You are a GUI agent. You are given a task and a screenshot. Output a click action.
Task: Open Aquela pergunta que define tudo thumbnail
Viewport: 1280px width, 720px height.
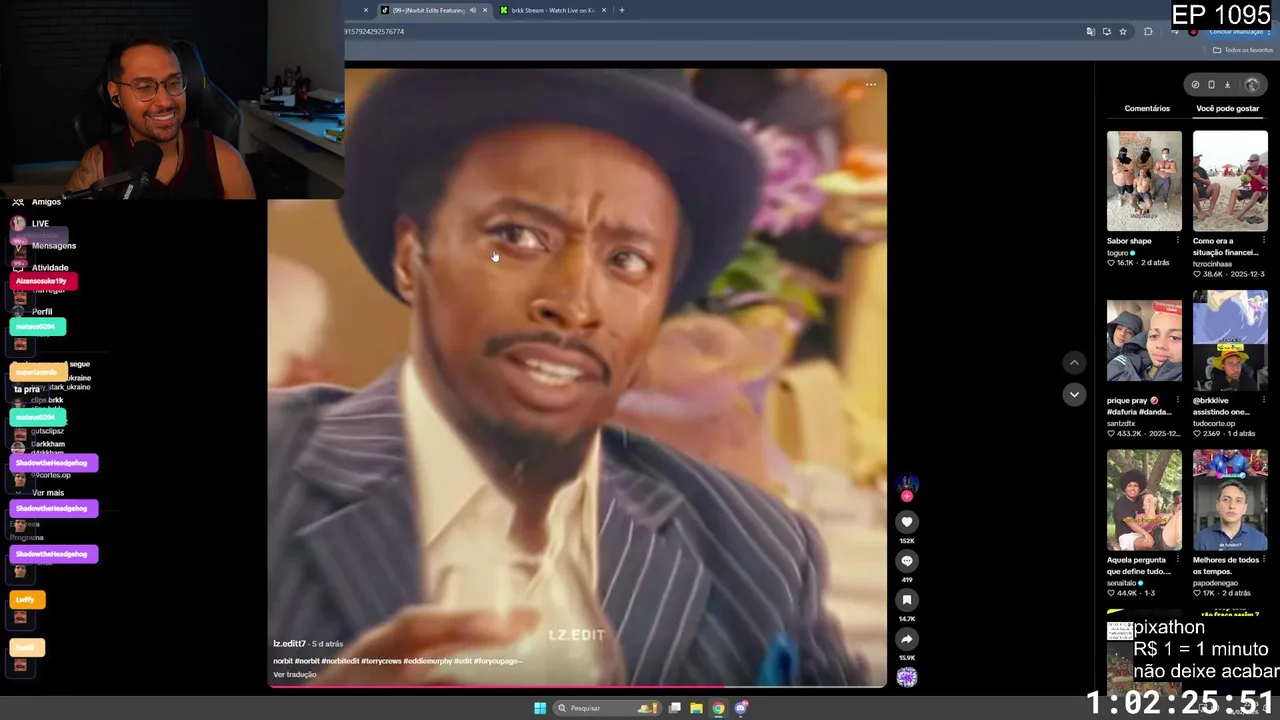1144,500
